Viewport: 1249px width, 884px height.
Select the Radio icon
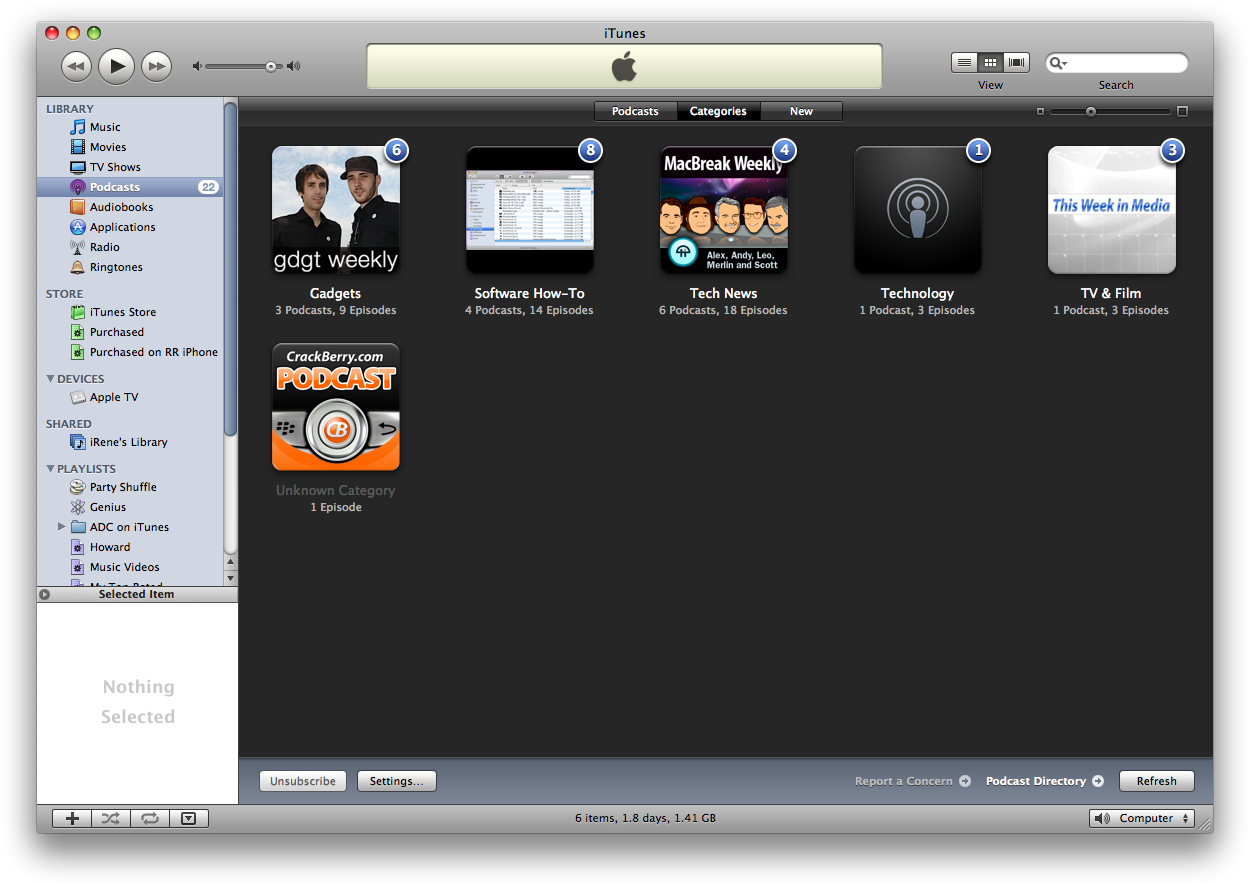78,247
